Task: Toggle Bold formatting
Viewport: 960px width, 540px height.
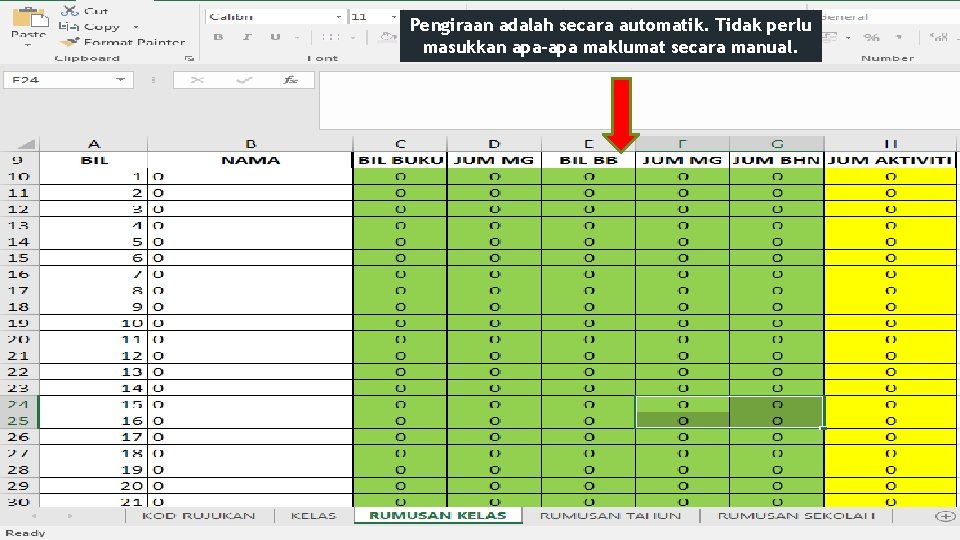Action: click(218, 37)
